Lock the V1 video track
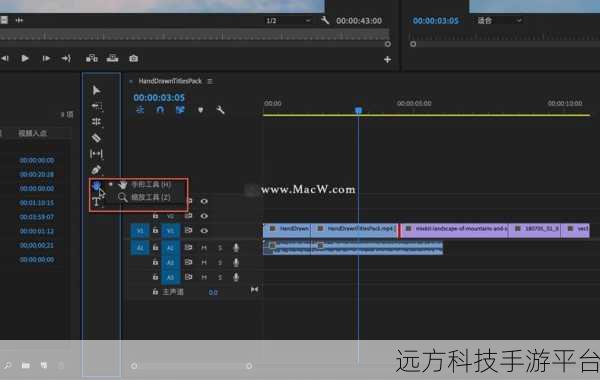 coord(155,230)
